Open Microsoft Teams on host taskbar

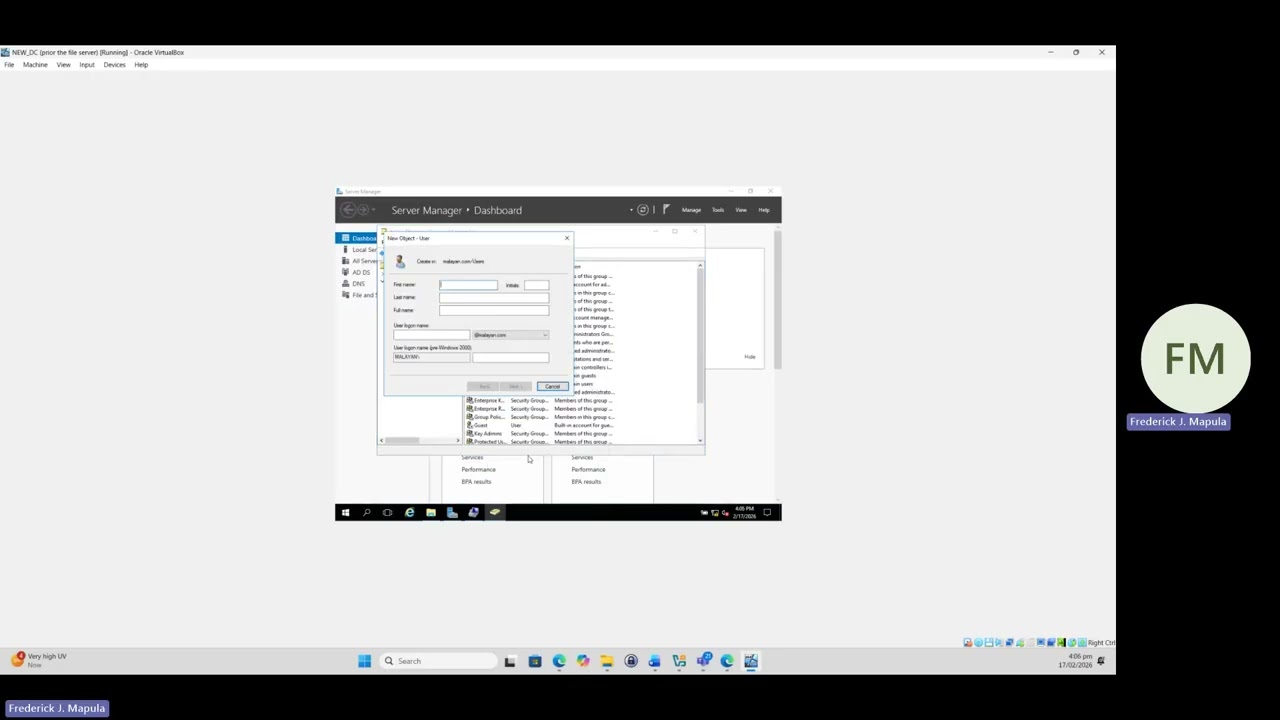pyautogui.click(x=703, y=661)
